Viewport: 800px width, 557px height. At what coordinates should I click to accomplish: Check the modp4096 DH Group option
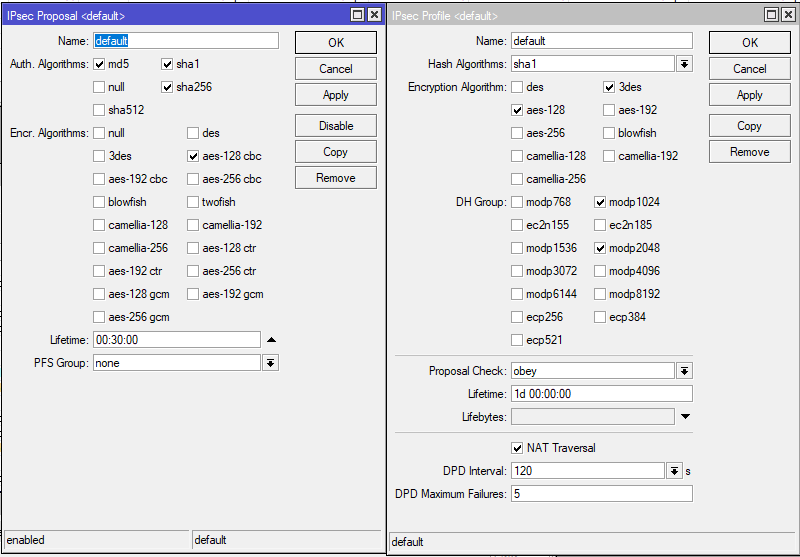pyautogui.click(x=600, y=271)
